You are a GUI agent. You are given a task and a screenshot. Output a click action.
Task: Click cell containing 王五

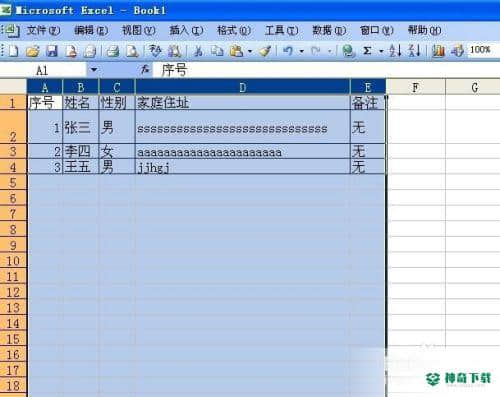point(81,167)
